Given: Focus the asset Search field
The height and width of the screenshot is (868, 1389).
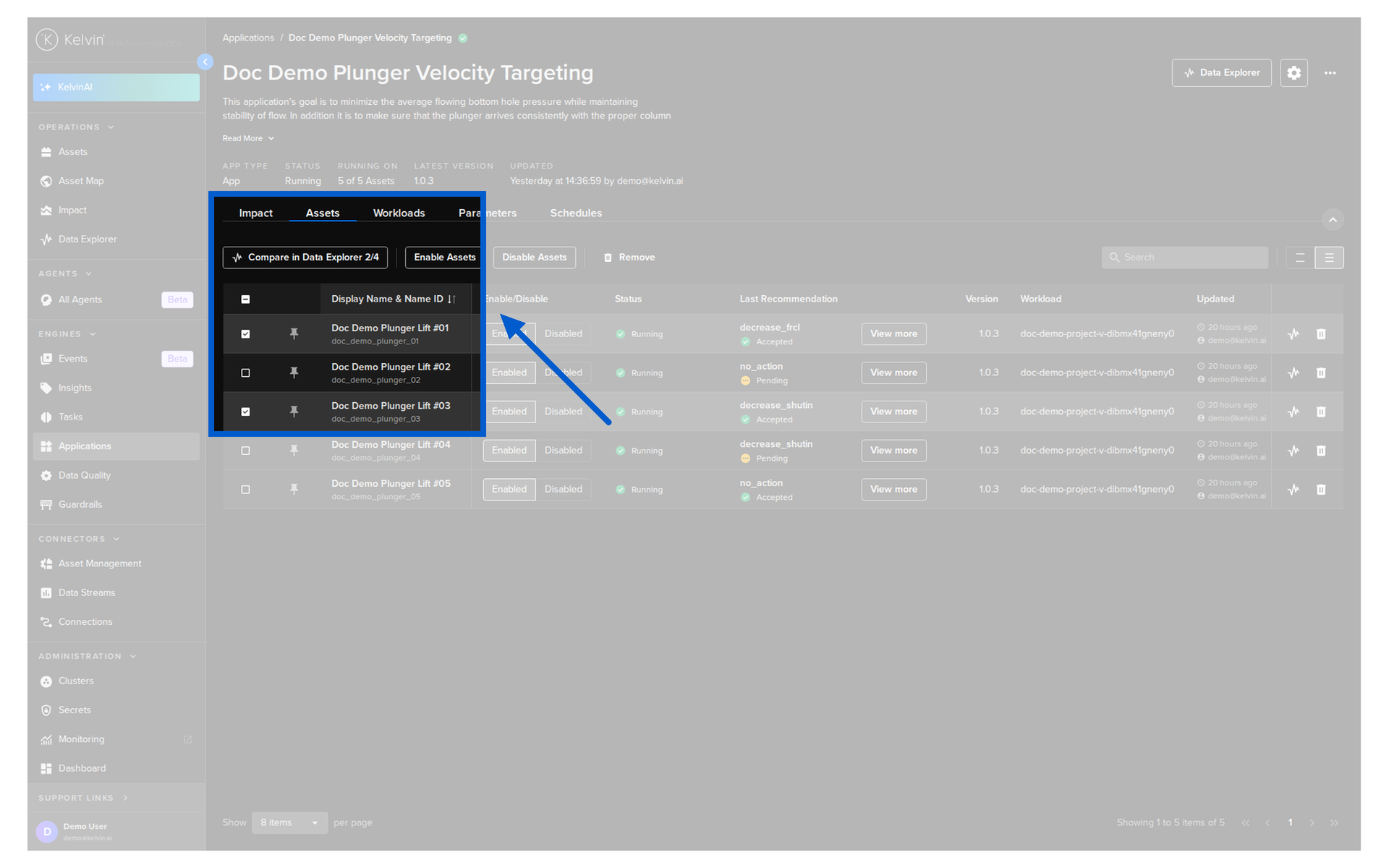Looking at the screenshot, I should 1184,258.
